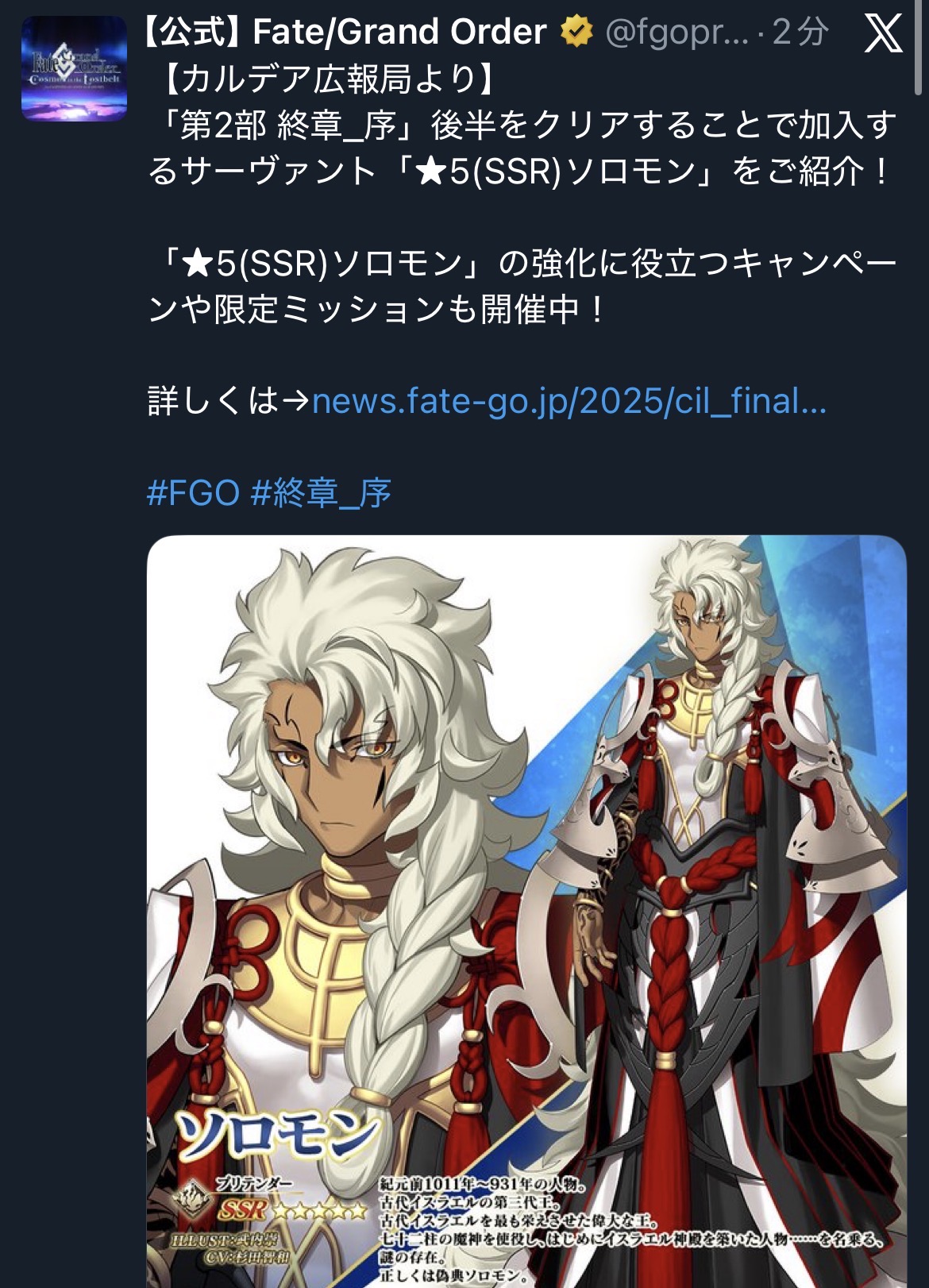Open the #FGO hashtag
929x1288 pixels.
(x=193, y=493)
